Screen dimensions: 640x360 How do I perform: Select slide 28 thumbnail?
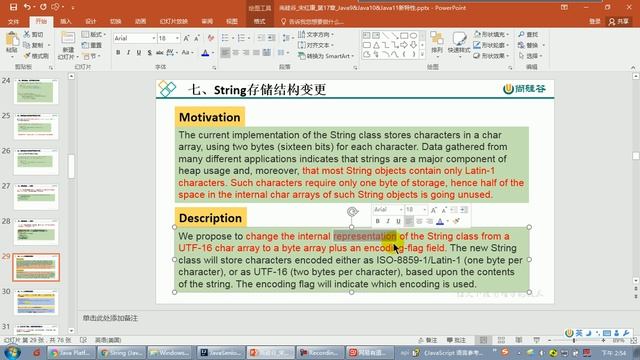tap(36, 232)
